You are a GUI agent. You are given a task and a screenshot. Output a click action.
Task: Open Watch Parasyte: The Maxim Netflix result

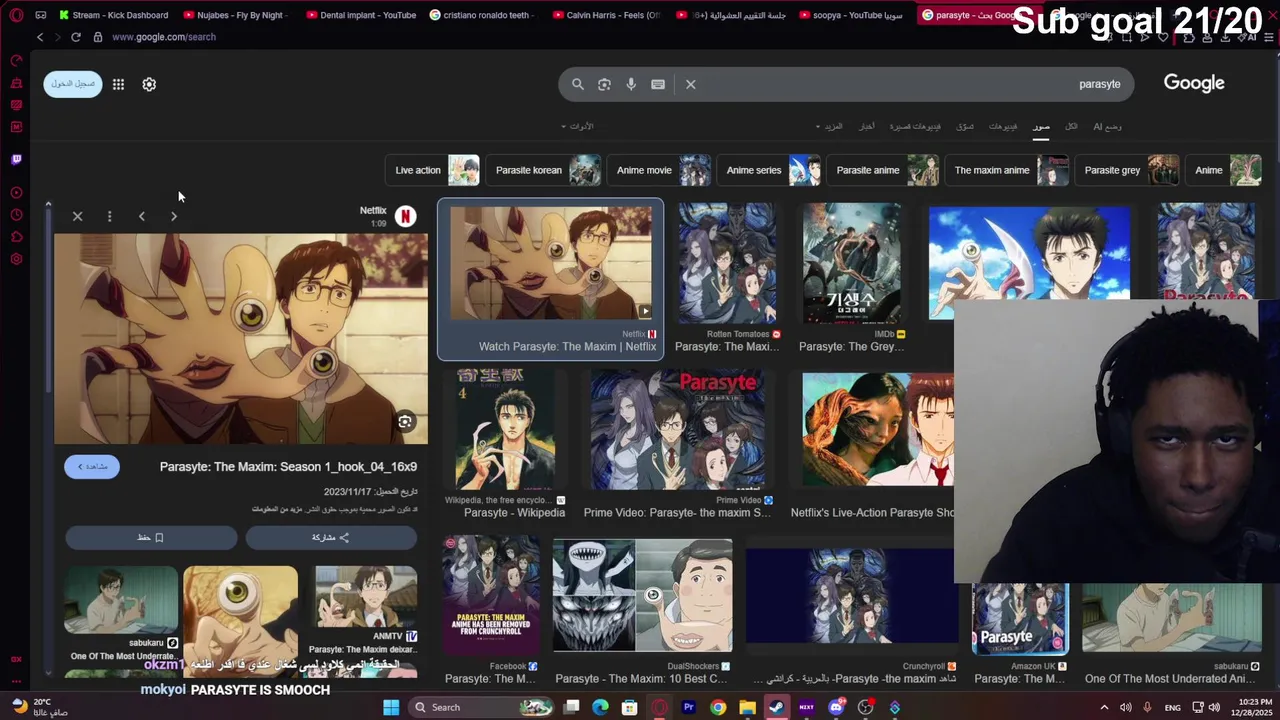(550, 279)
